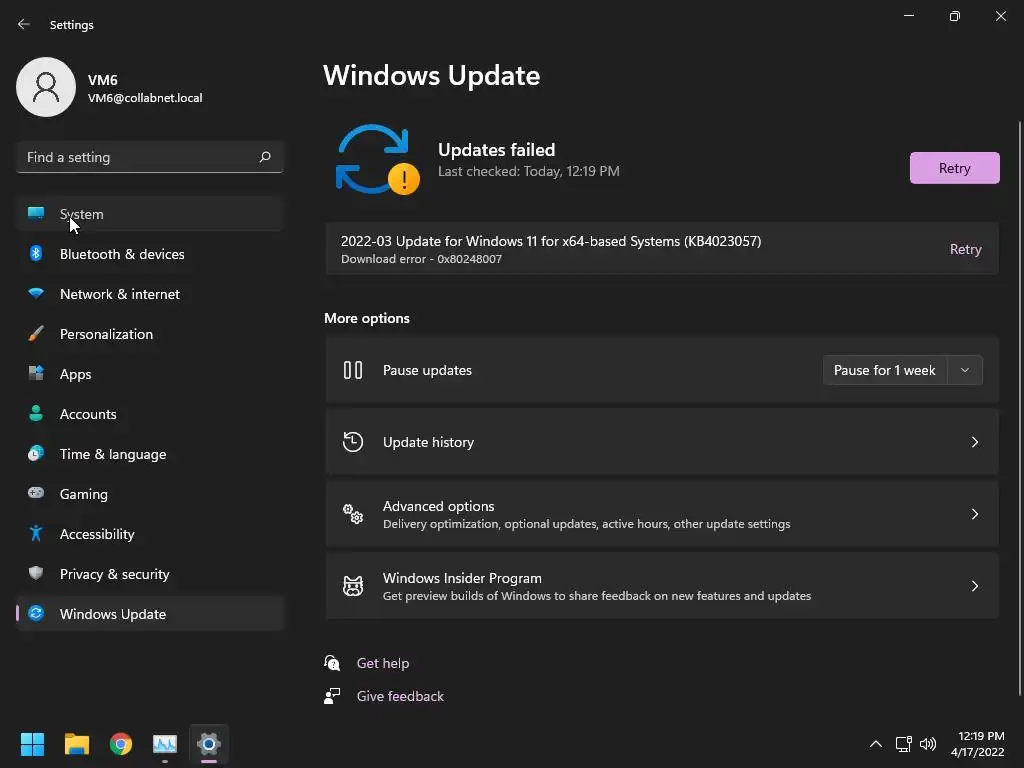Click the Give feedback person icon
Image resolution: width=1024 pixels, height=768 pixels.
tap(332, 696)
